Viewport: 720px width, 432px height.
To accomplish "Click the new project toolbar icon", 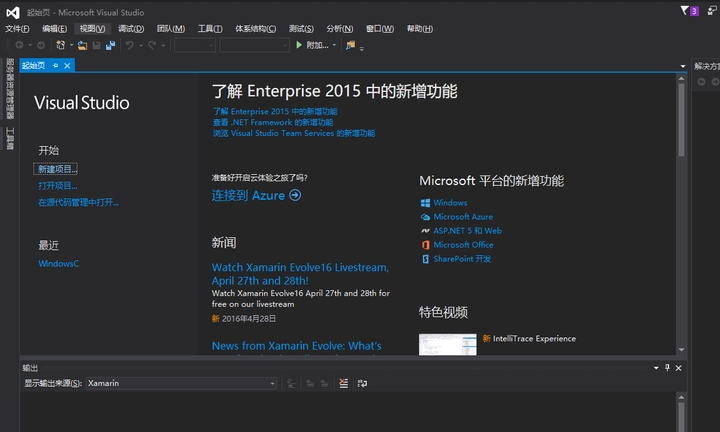I will point(60,45).
